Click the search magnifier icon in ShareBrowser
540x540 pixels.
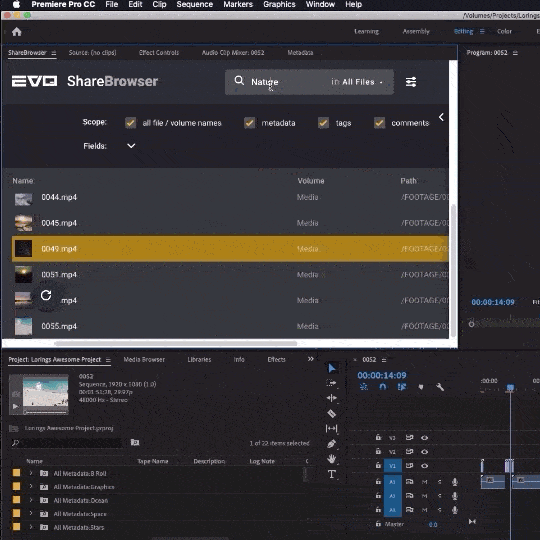pyautogui.click(x=239, y=81)
